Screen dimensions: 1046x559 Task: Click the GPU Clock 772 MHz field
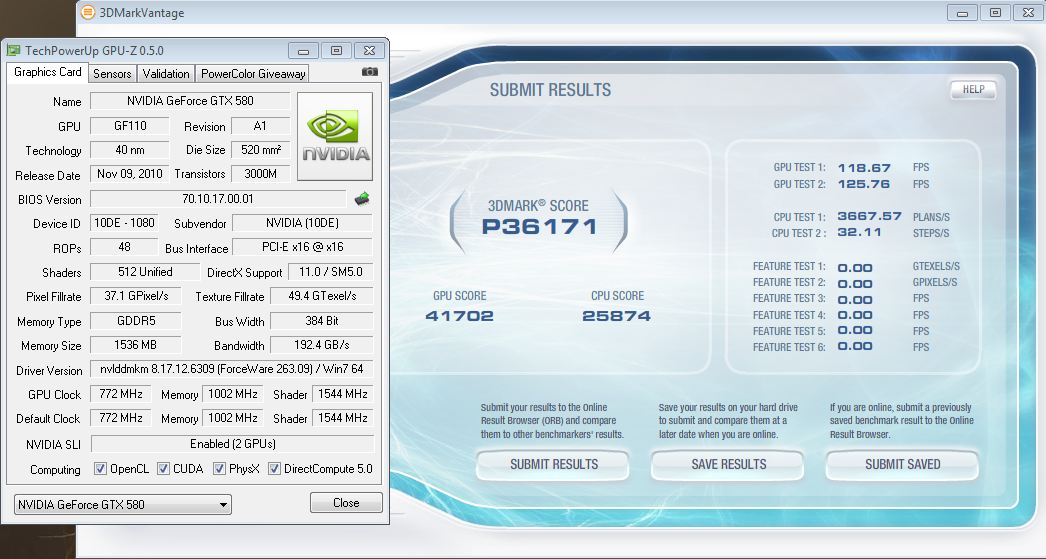[121, 394]
